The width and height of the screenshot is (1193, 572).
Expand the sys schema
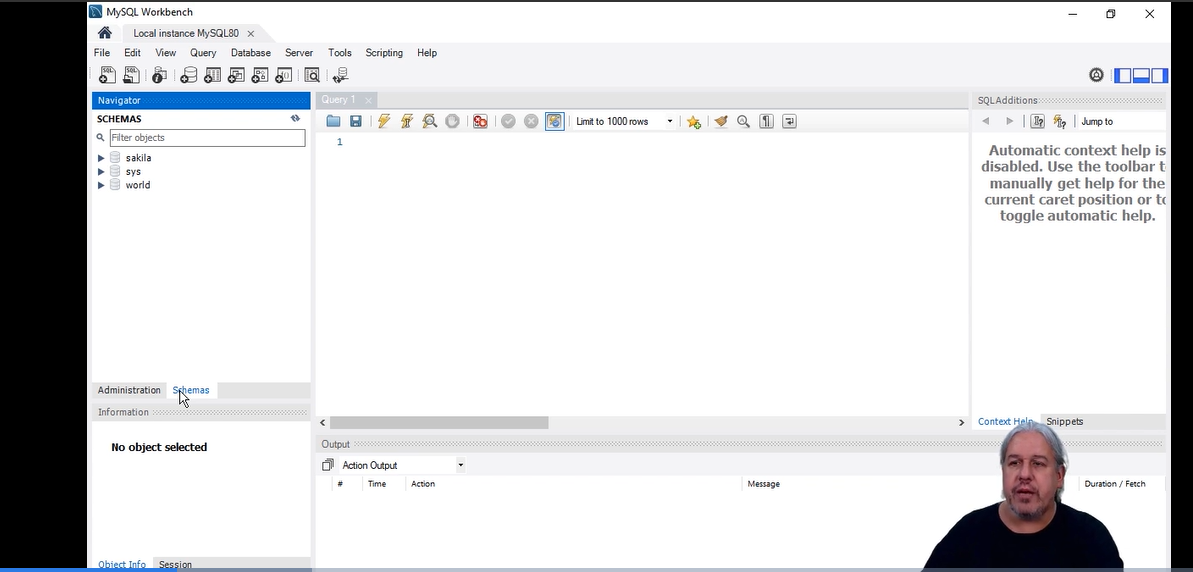click(100, 171)
